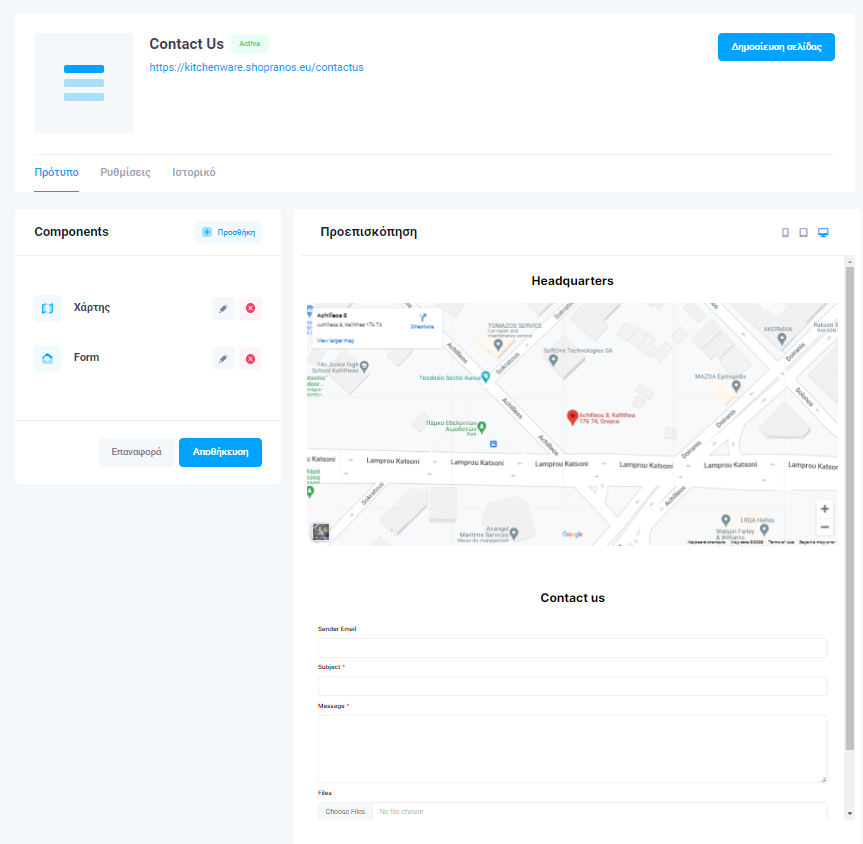Switch preview to desktop view icon
The height and width of the screenshot is (844, 863).
tap(823, 233)
